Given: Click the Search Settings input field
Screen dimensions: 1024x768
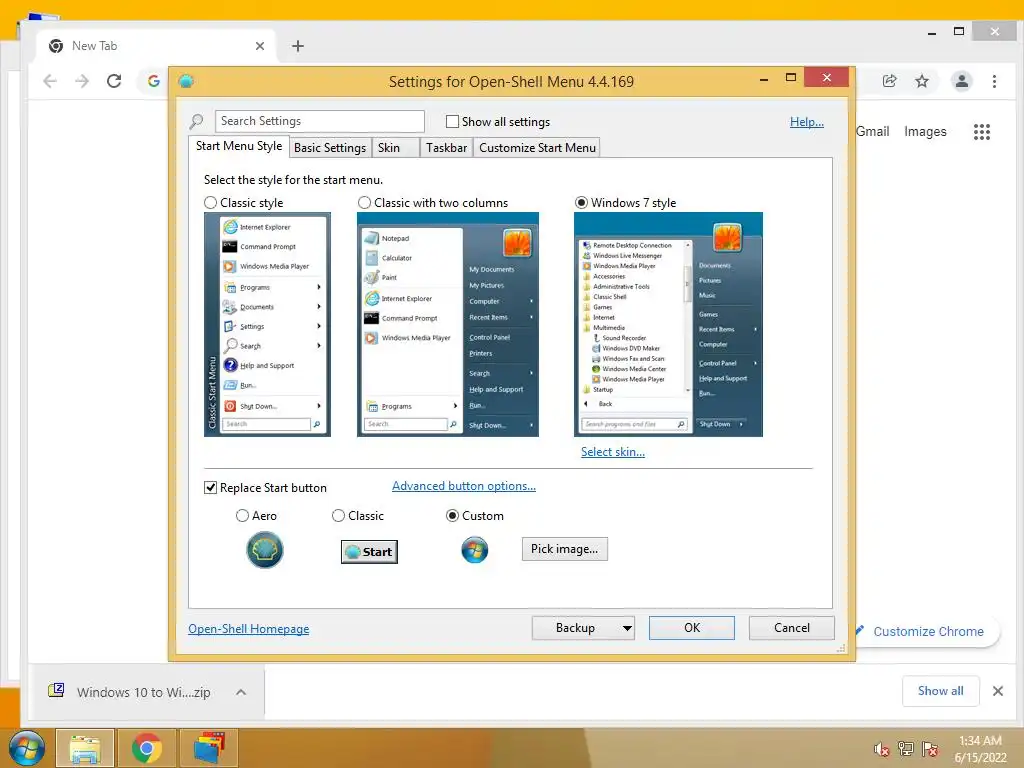Looking at the screenshot, I should 319,121.
